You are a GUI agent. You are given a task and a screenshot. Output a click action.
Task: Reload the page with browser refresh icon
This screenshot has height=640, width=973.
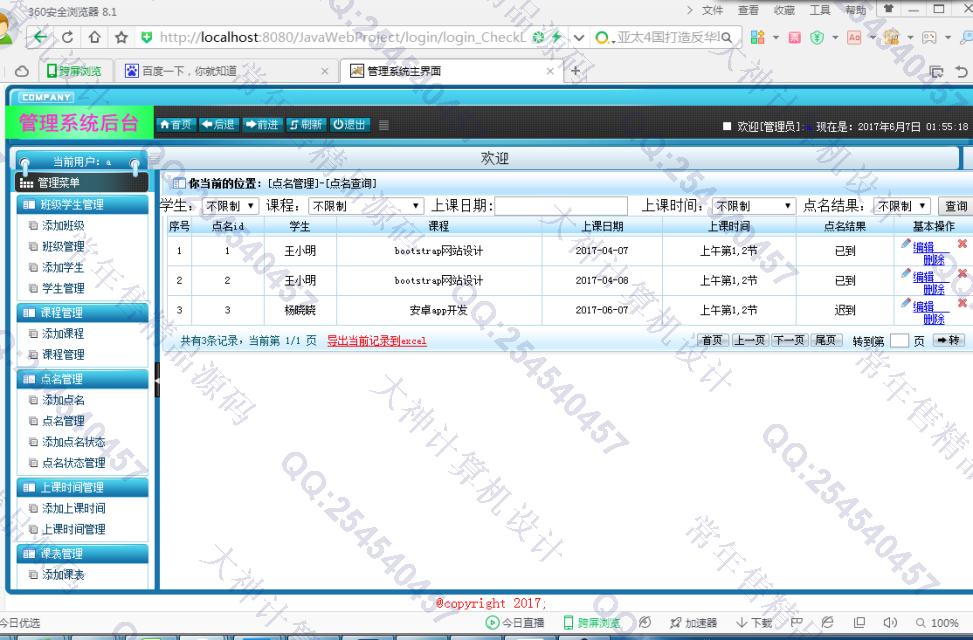click(67, 37)
